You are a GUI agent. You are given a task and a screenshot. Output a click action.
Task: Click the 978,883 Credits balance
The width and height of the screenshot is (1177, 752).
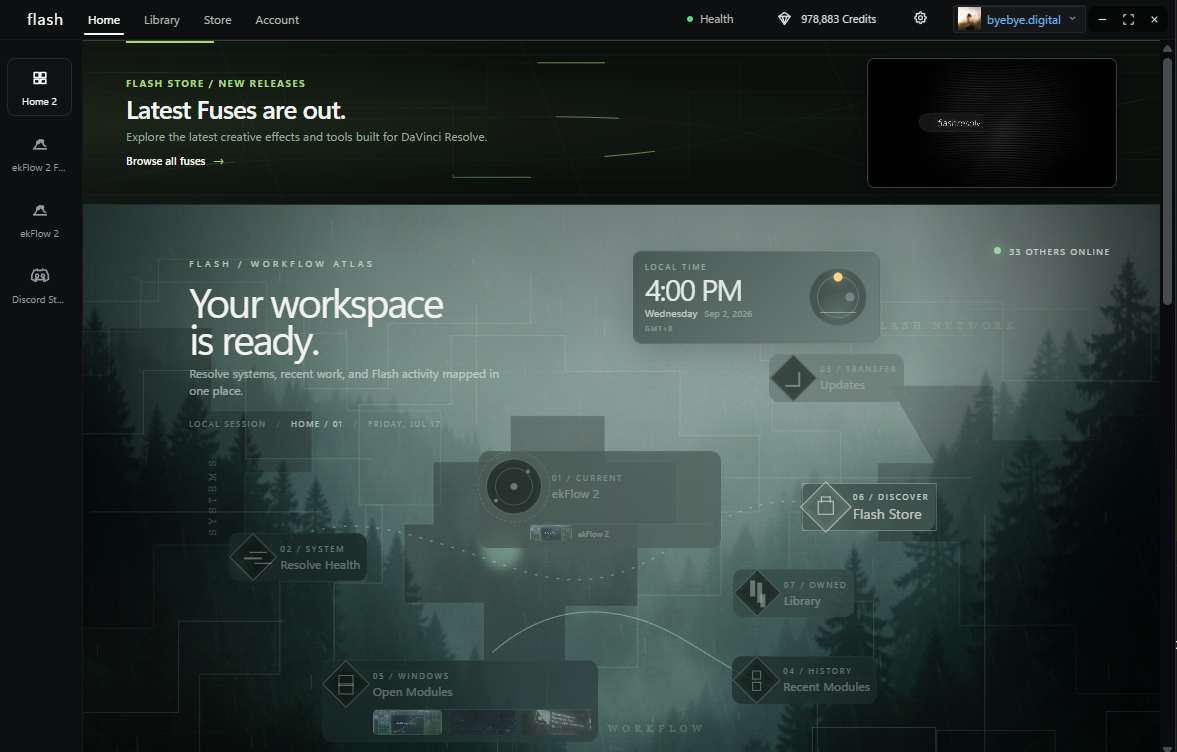[838, 20]
